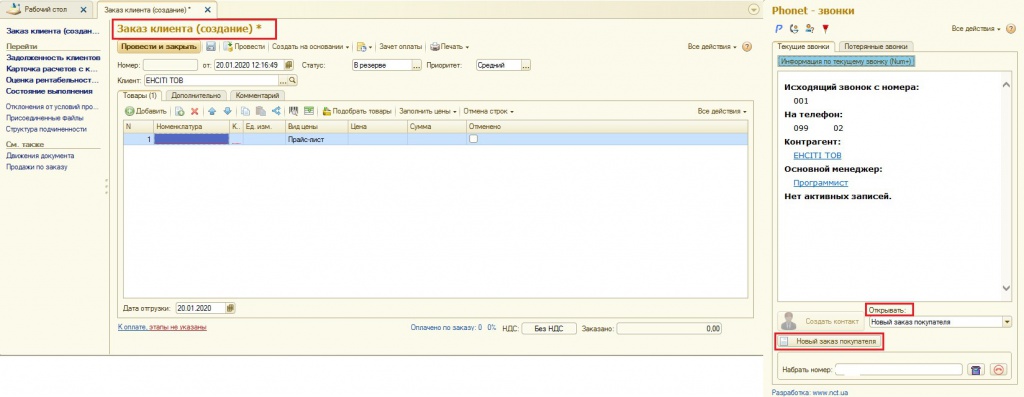Open Программист manager link
This screenshot has height=397, width=1024.
point(820,183)
